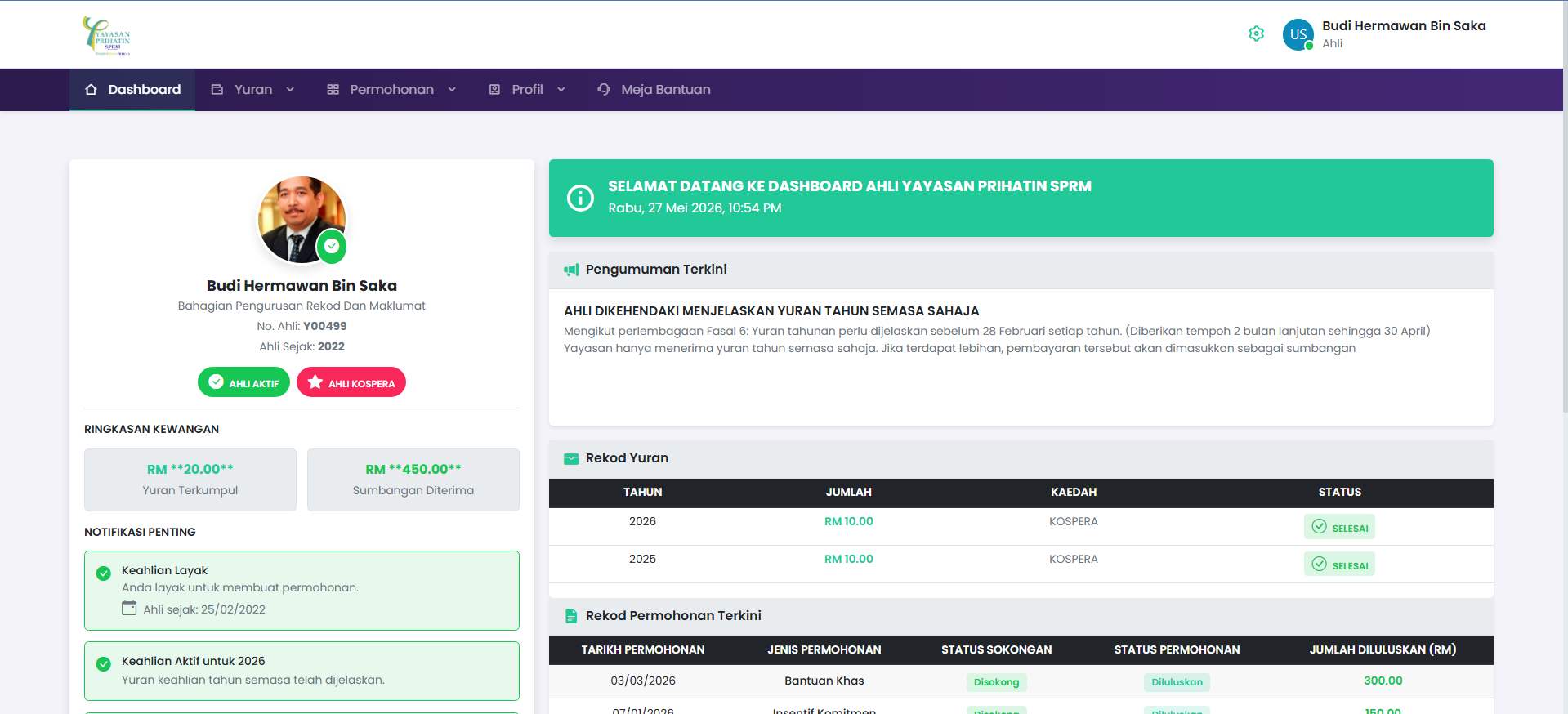
Task: Click the Sumbangan Diterima RM 450.00 card
Action: 413,480
